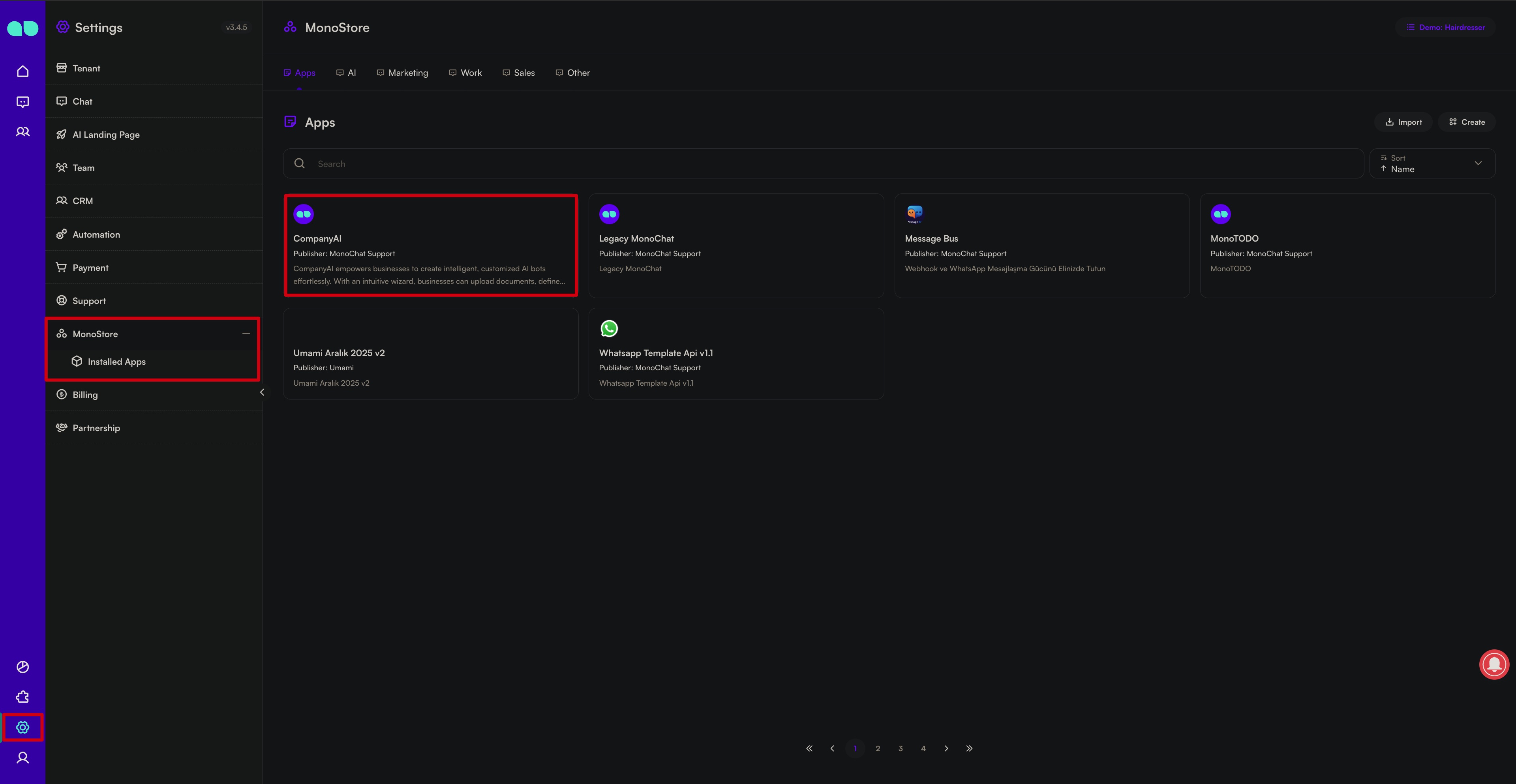Image resolution: width=1516 pixels, height=784 pixels.
Task: Select the Installed Apps item under MonoStore
Action: tap(116, 361)
